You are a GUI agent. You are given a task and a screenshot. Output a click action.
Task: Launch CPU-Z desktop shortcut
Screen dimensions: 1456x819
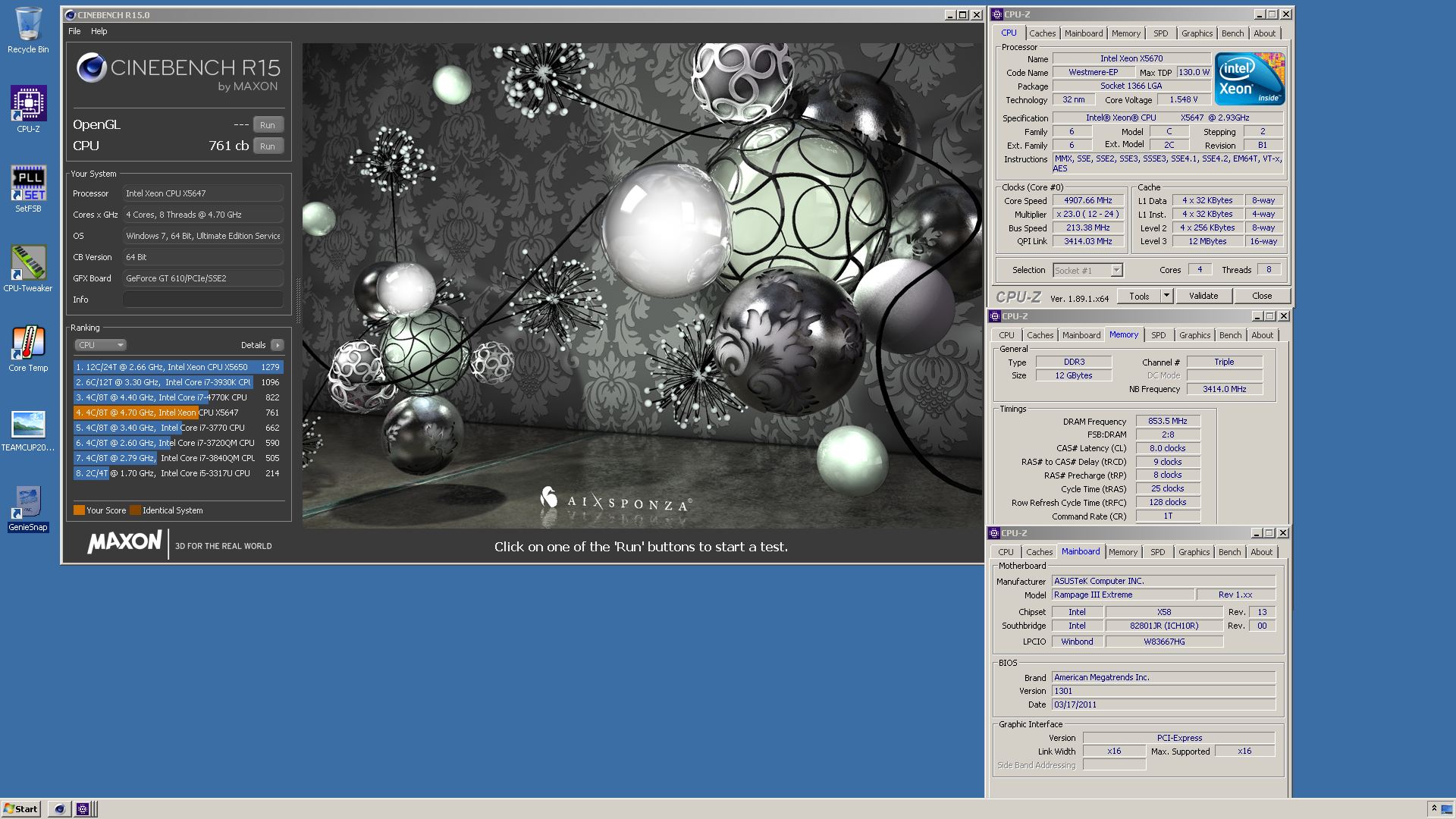tap(28, 110)
